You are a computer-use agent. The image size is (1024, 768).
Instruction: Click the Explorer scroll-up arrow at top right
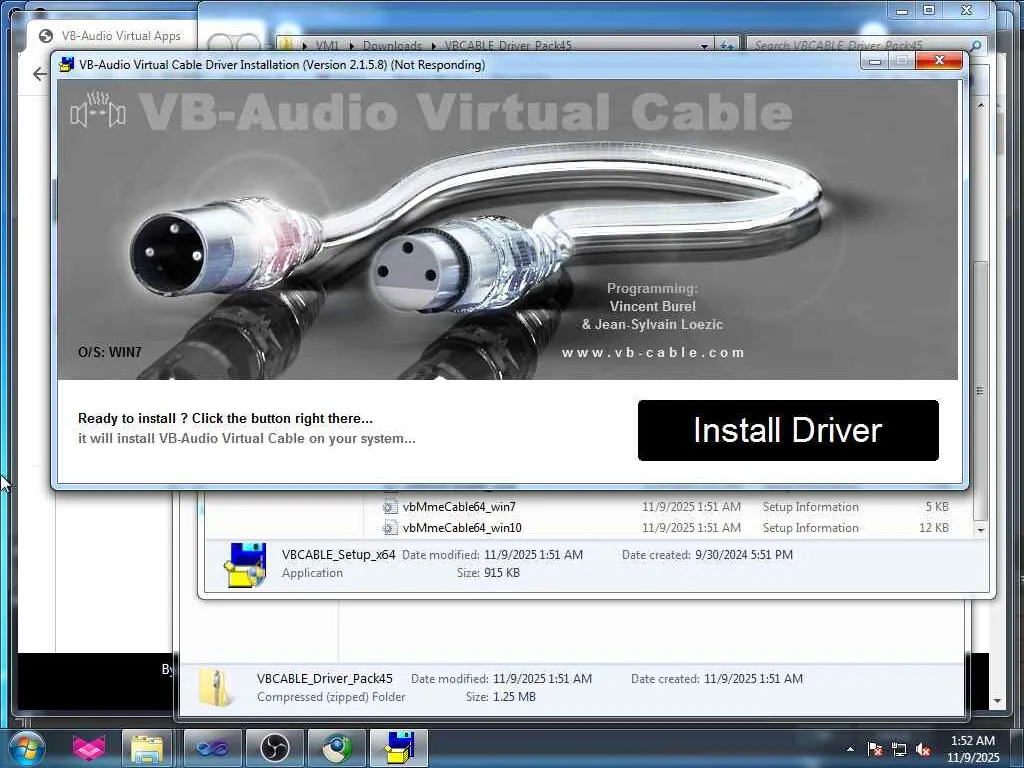pos(980,105)
